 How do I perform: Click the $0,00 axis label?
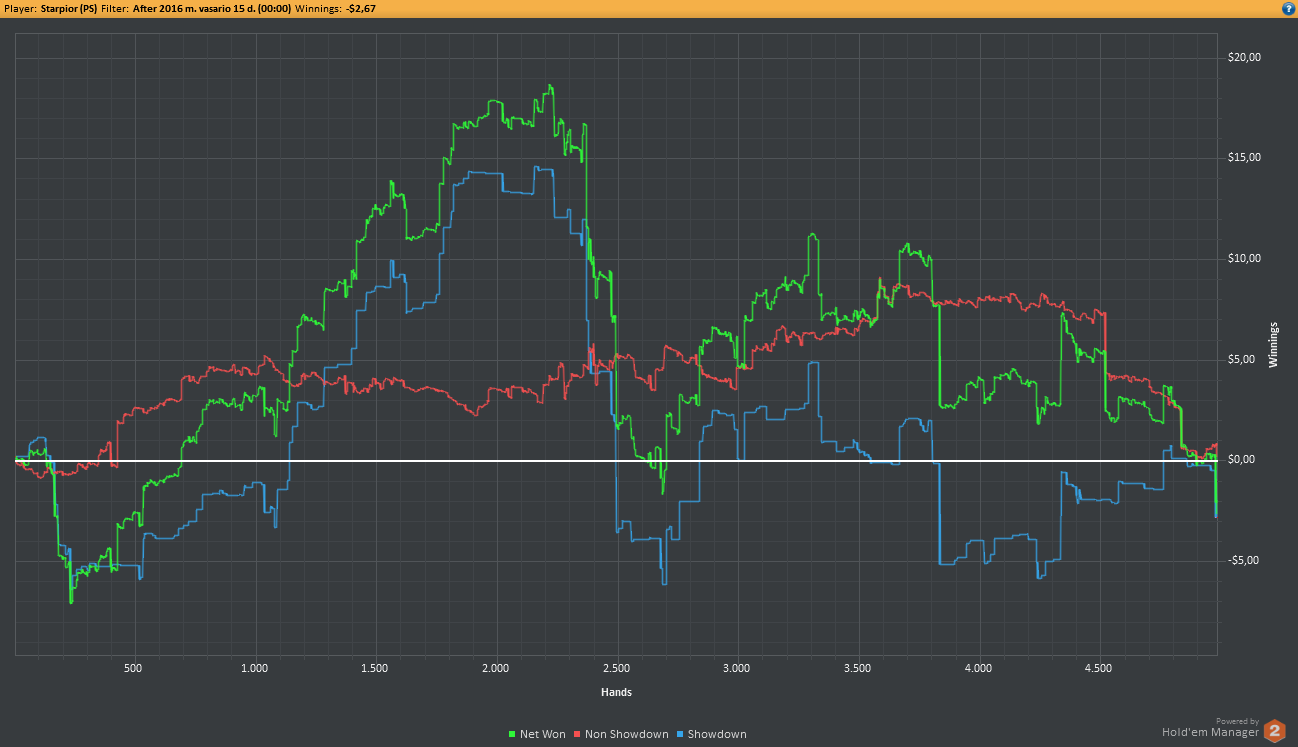coord(1241,460)
